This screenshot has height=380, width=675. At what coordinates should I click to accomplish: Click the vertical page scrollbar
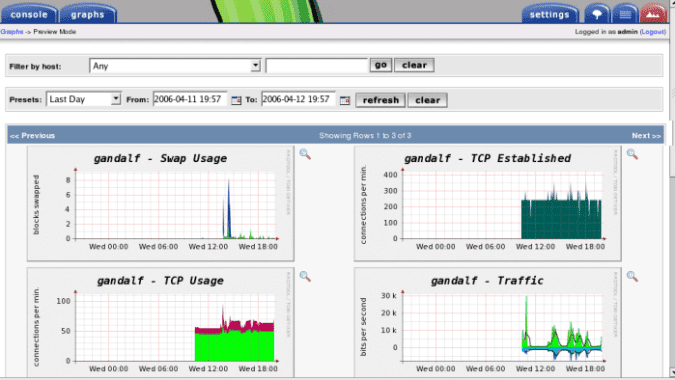point(672,189)
